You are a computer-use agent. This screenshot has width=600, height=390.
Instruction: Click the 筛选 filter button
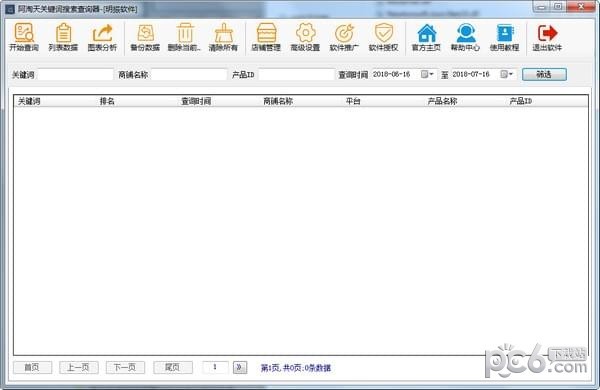[544, 74]
